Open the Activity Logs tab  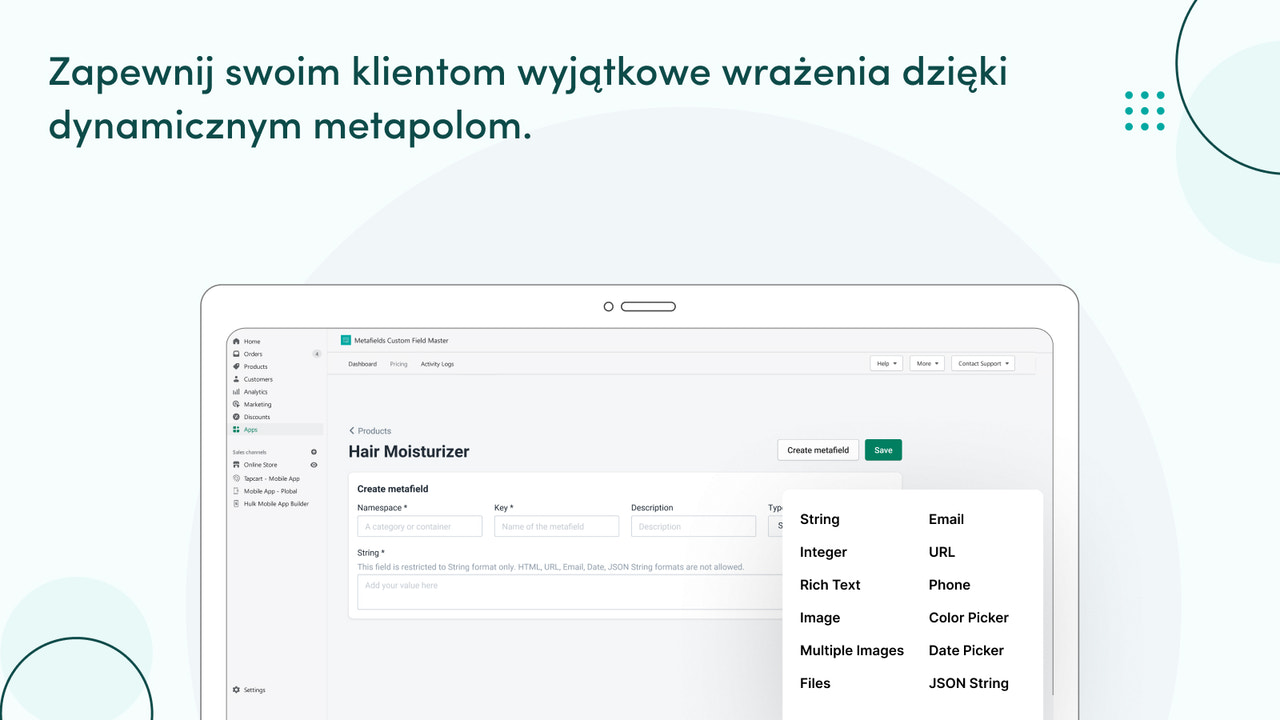[437, 364]
